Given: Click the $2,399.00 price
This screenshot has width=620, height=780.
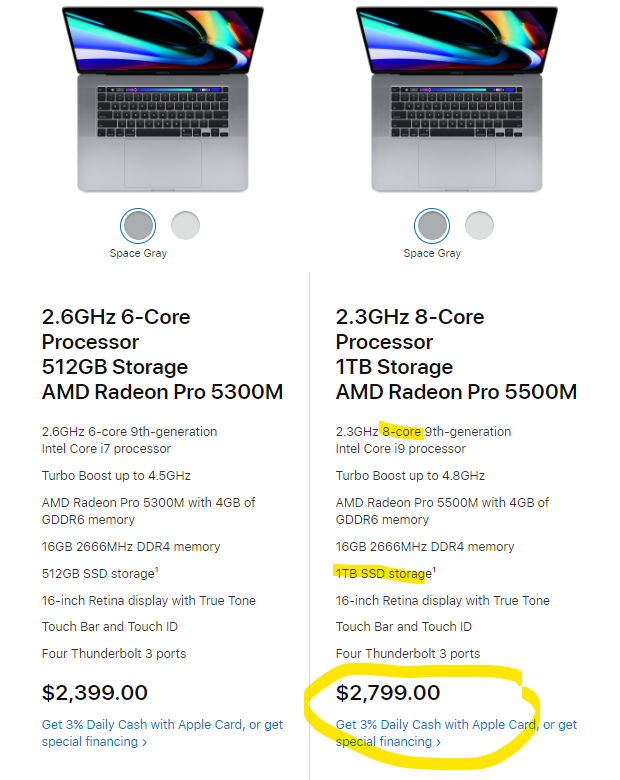Looking at the screenshot, I should coord(95,692).
